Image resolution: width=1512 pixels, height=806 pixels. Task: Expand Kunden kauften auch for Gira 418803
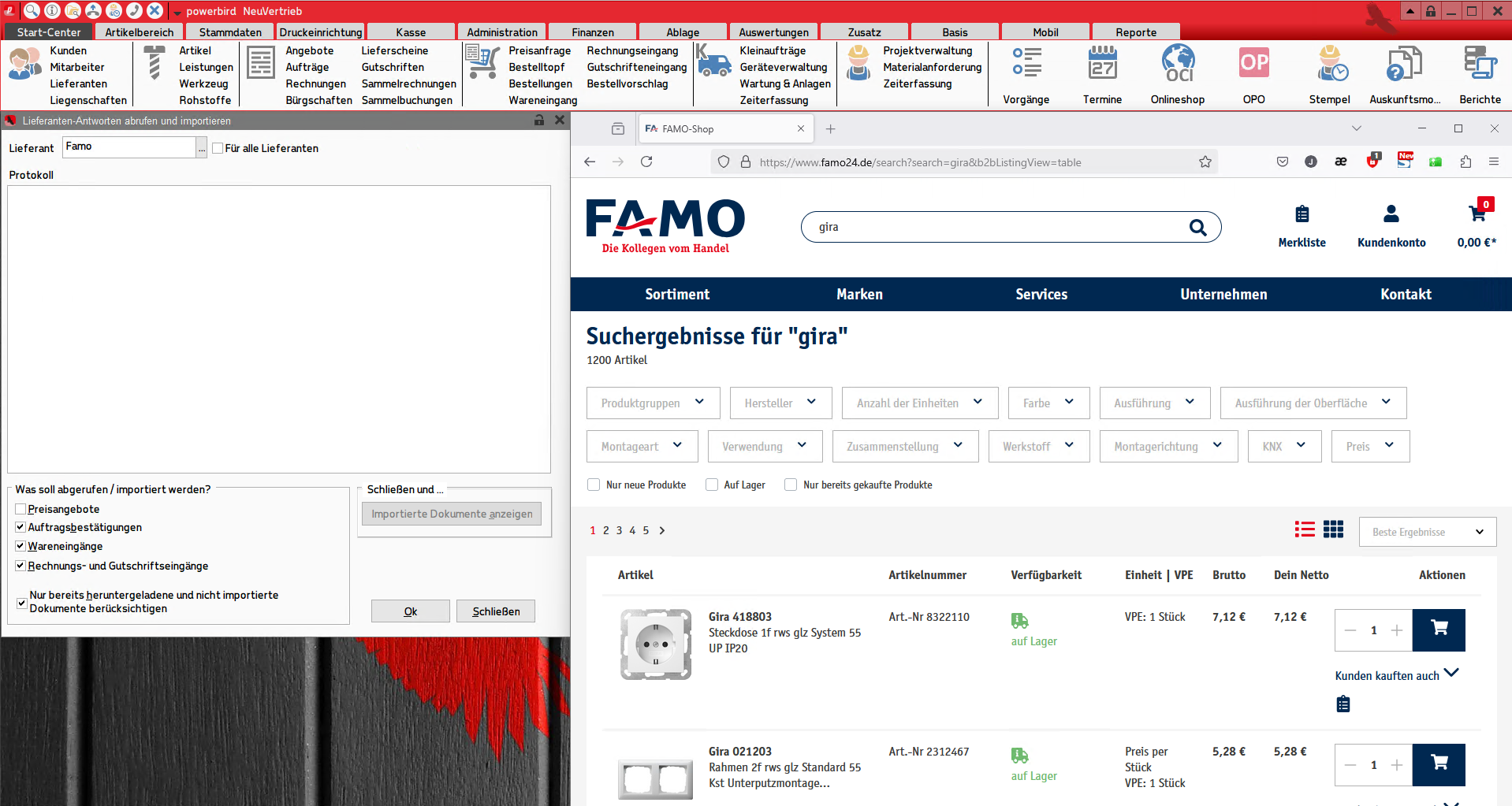[x=1396, y=675]
